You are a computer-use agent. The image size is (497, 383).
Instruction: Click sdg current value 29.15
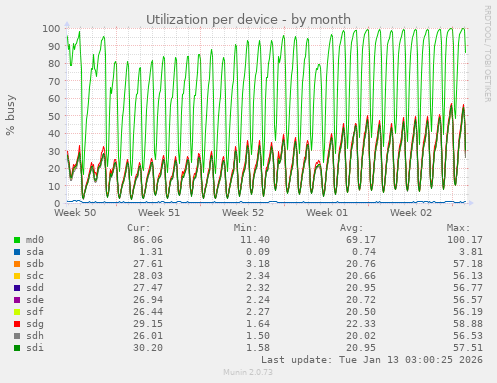(x=148, y=324)
